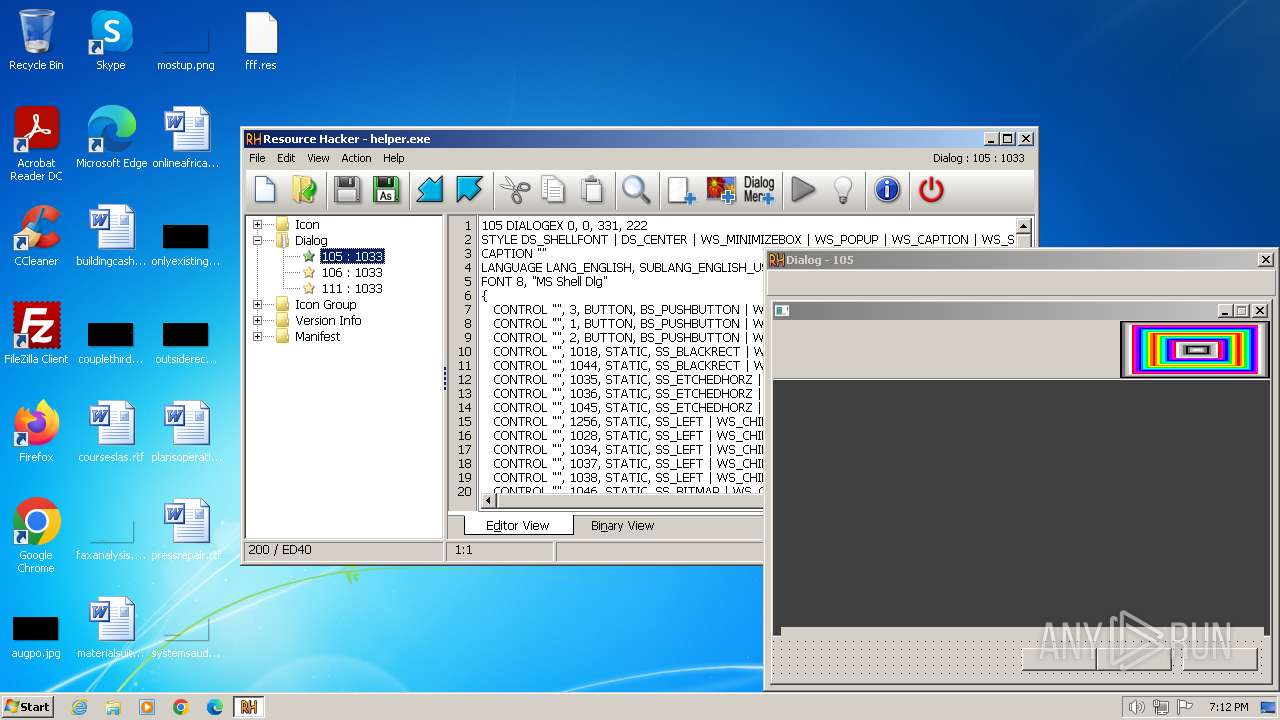Click the Add image resource icon
The height and width of the screenshot is (720, 1280).
click(x=720, y=189)
